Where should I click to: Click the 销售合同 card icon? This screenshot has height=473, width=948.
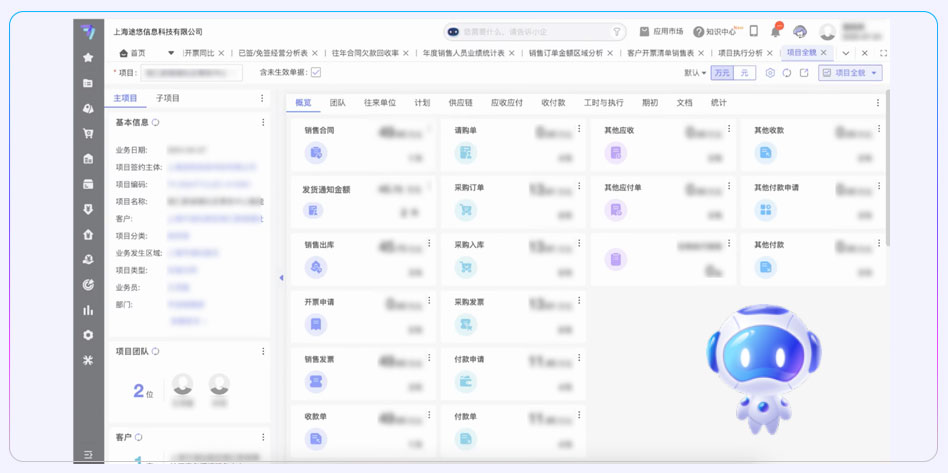coord(316,153)
